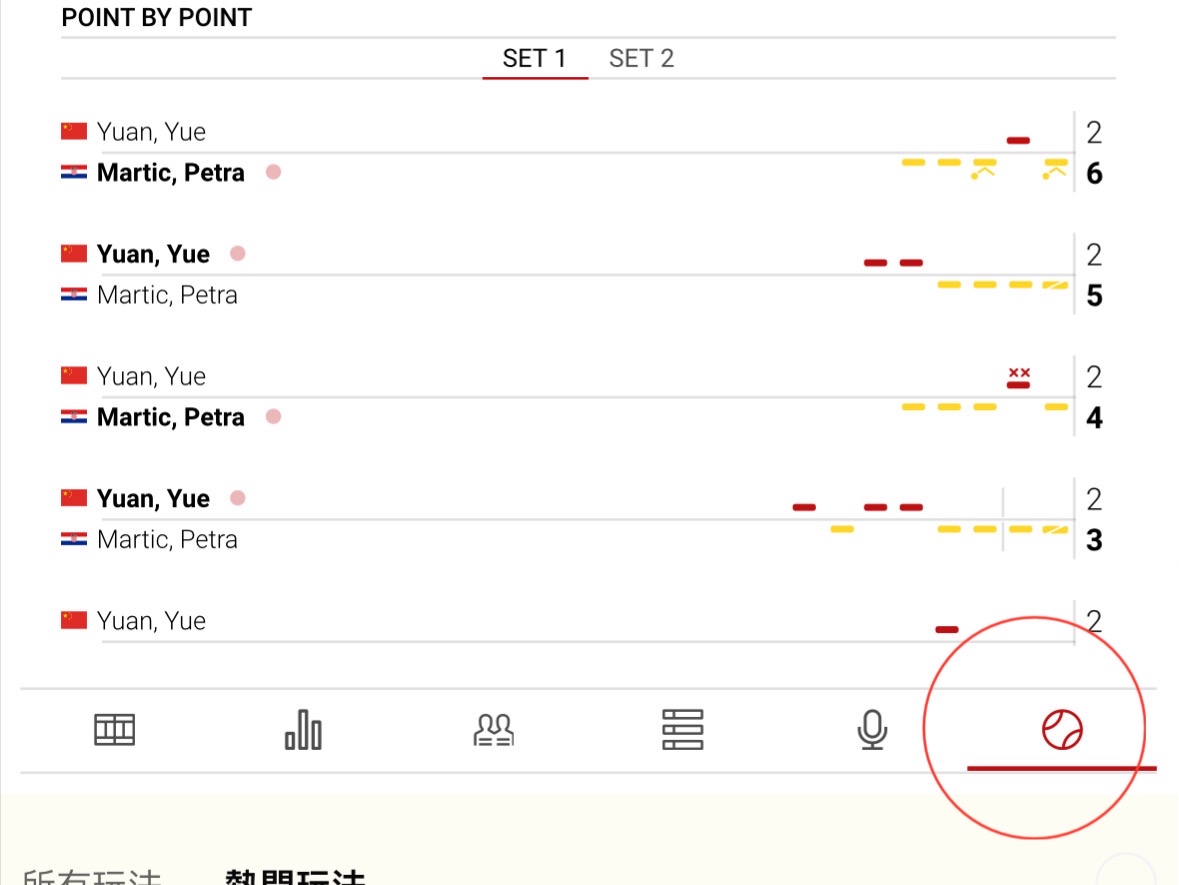Open the bar chart statistics icon

[303, 730]
